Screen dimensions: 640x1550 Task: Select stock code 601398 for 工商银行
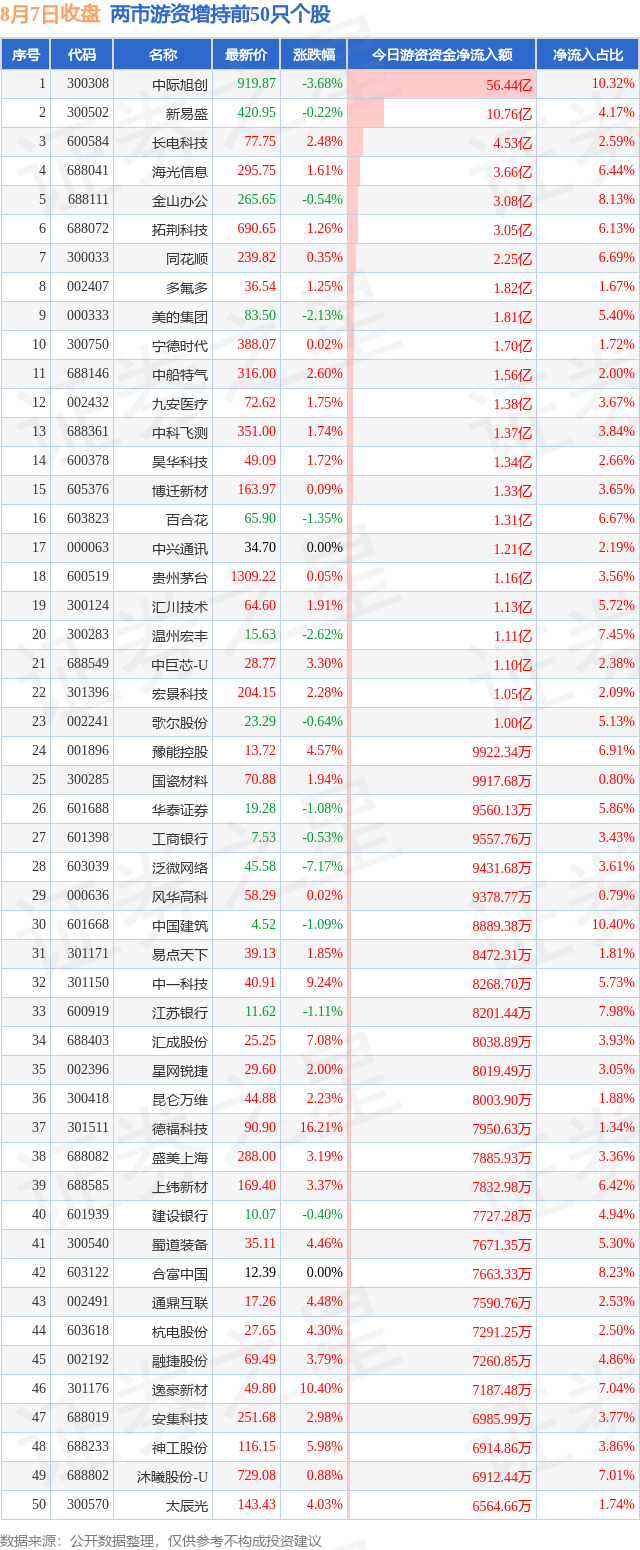click(88, 838)
